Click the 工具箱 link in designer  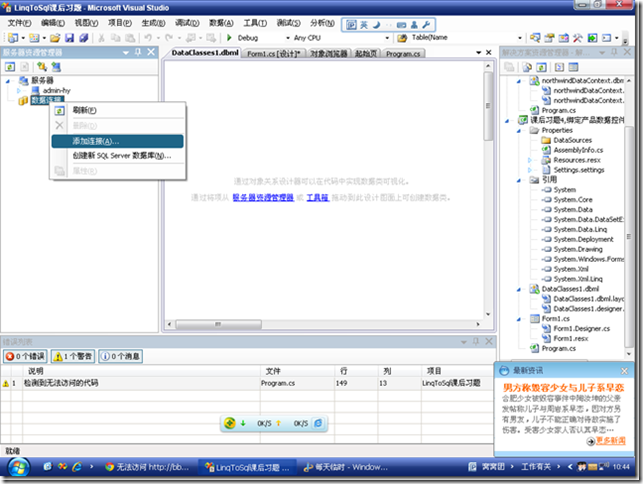tap(318, 197)
